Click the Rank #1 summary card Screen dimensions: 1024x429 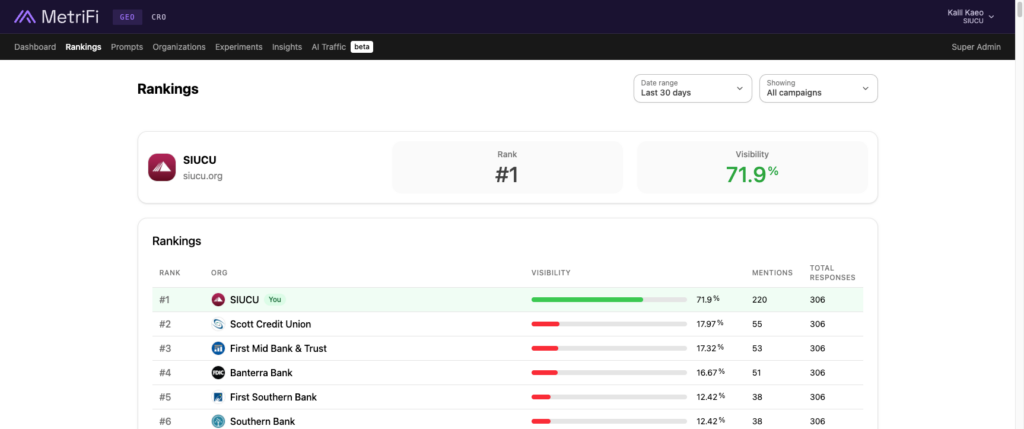point(507,167)
